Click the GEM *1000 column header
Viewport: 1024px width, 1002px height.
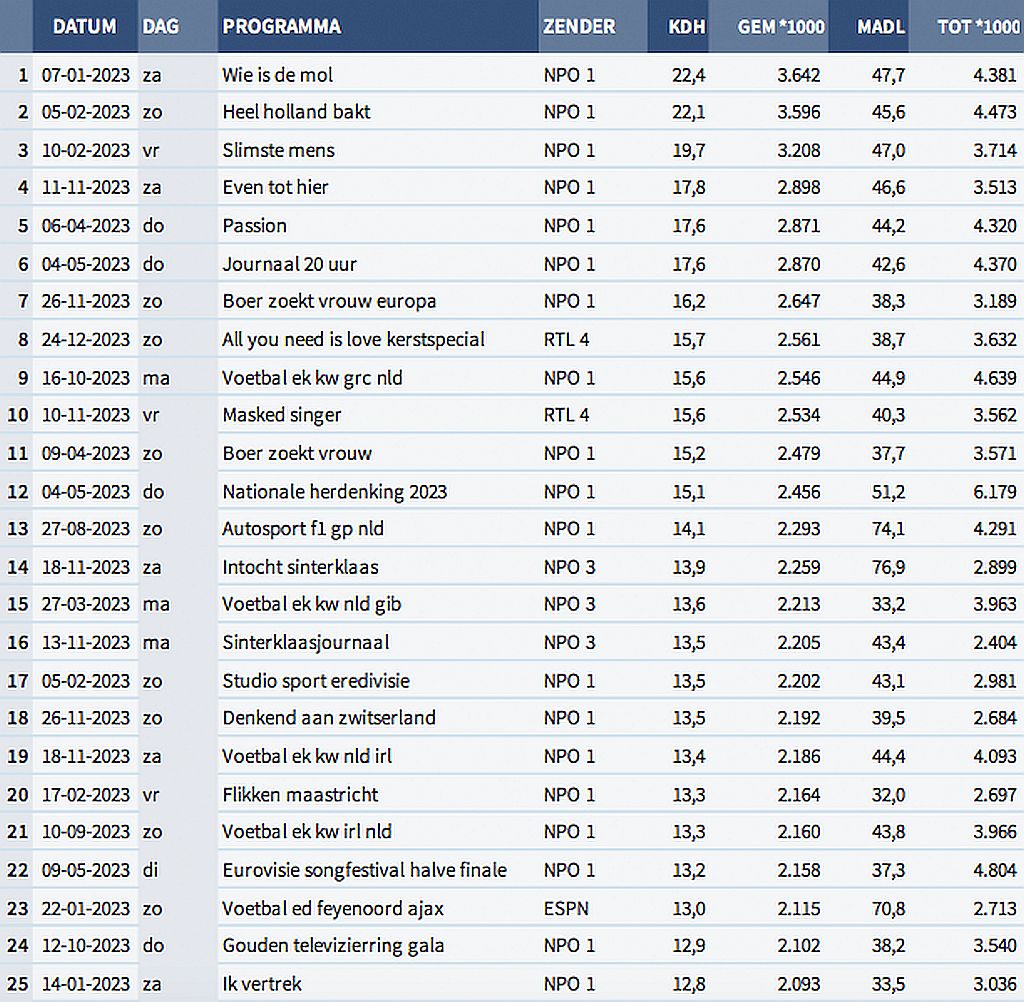point(780,26)
